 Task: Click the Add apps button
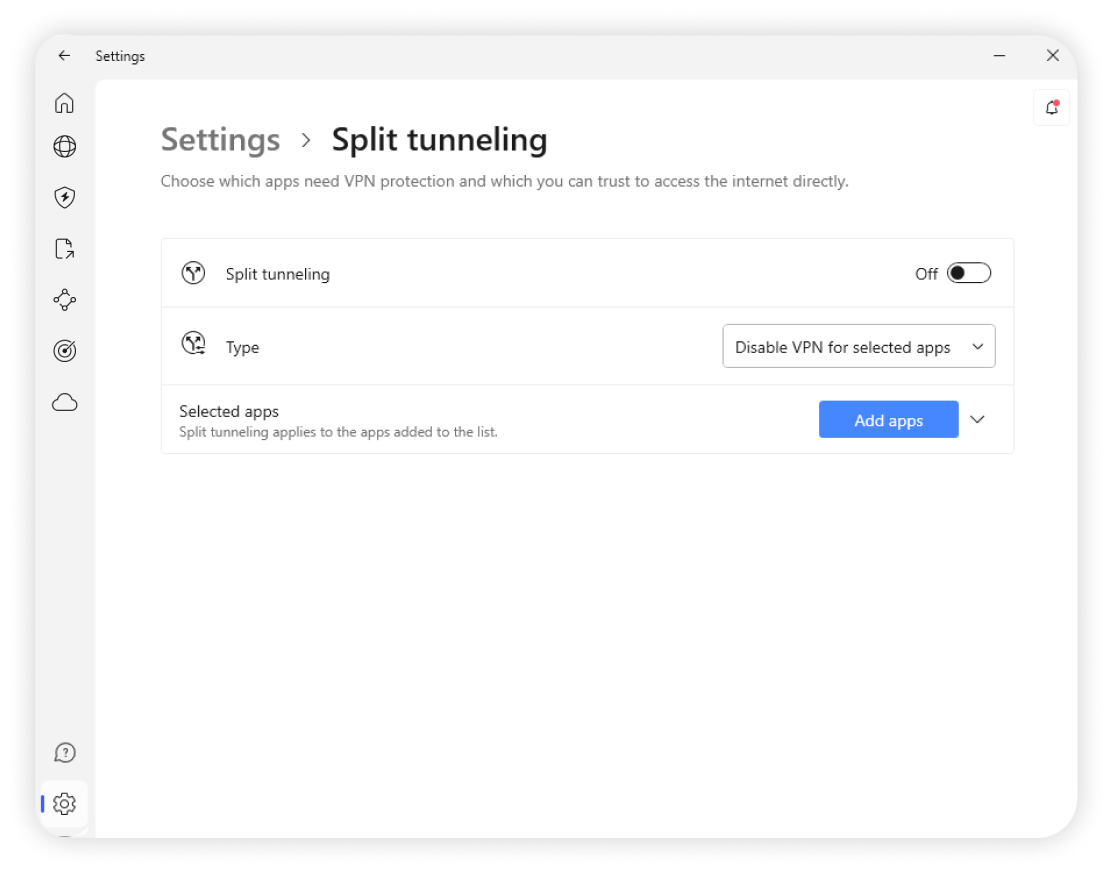point(888,420)
